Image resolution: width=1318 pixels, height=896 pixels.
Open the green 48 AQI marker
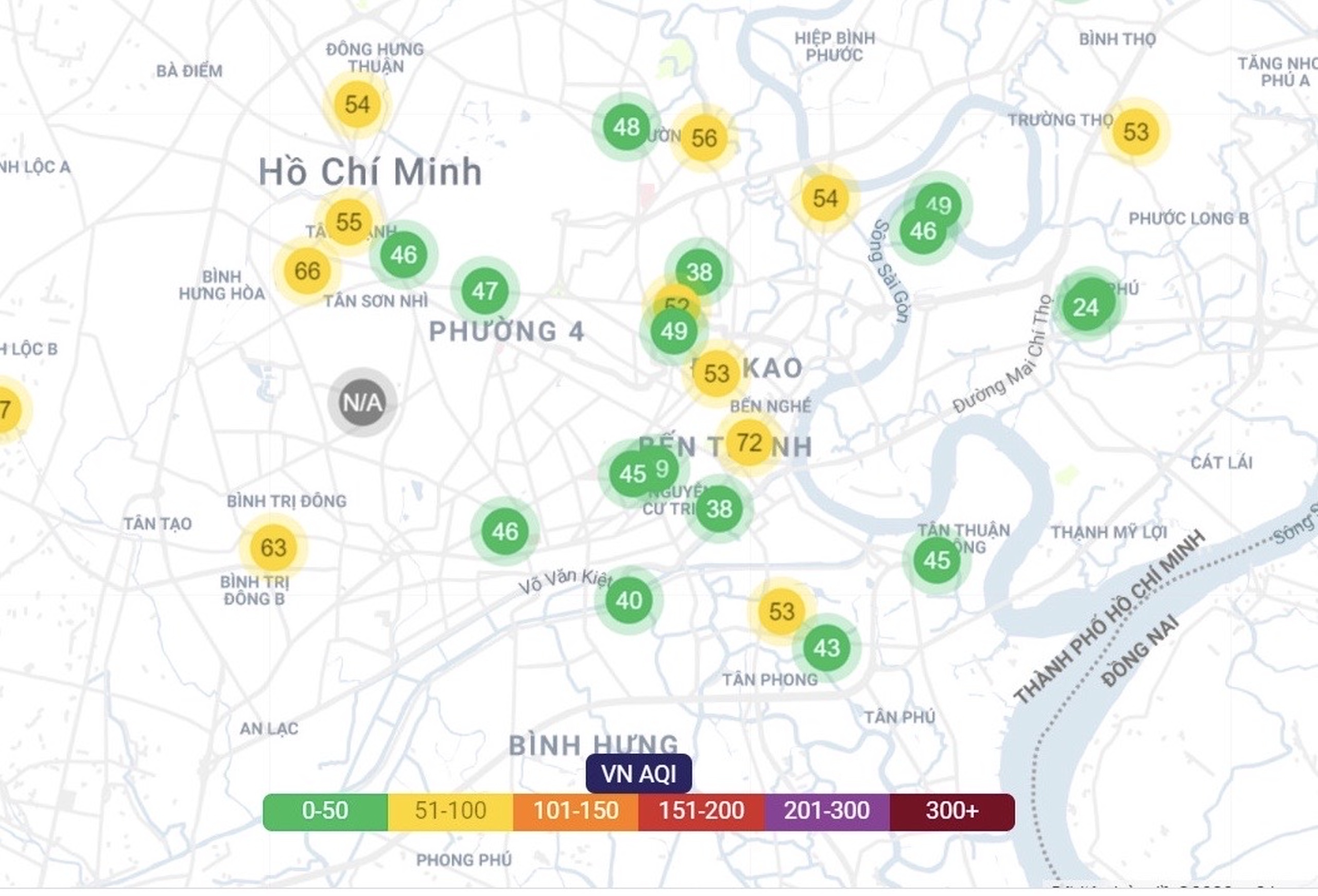(x=626, y=127)
